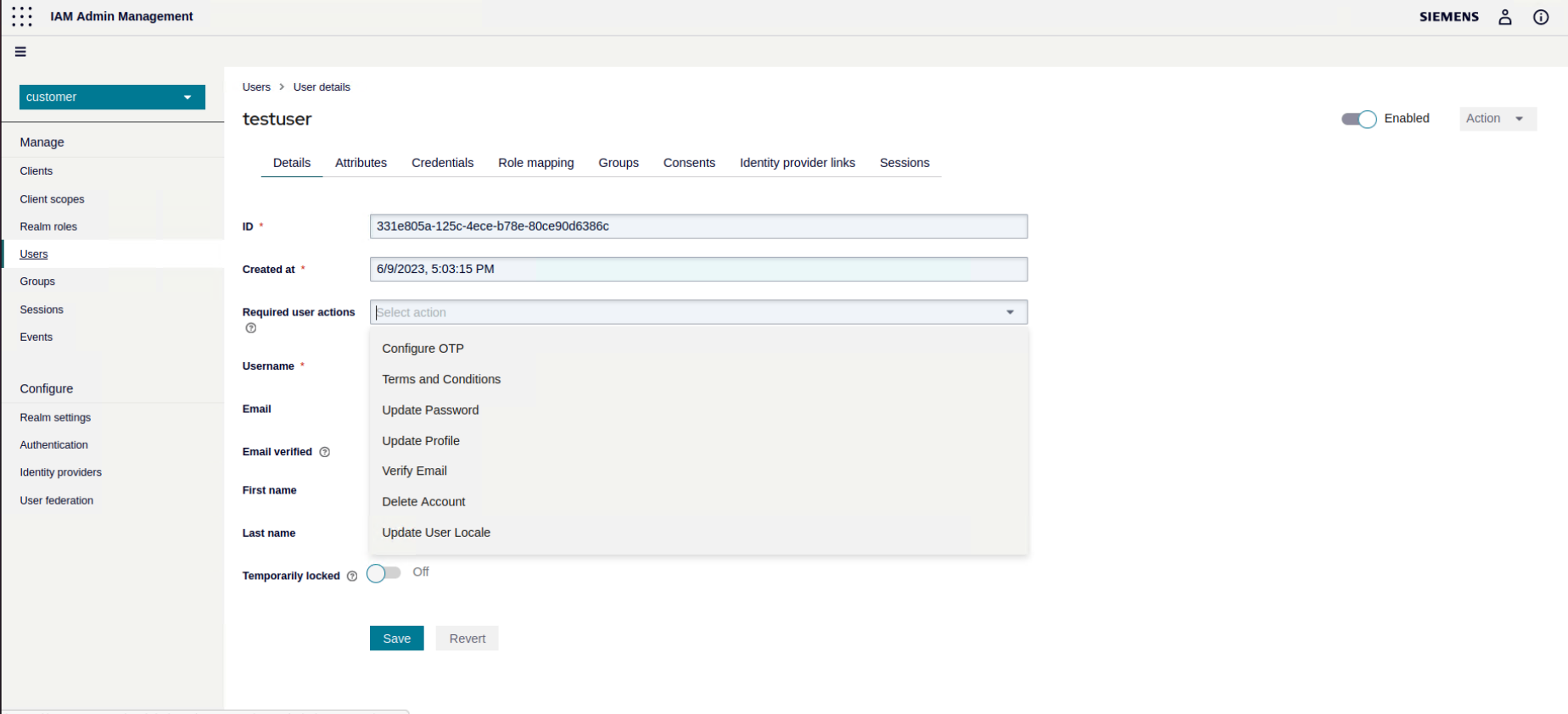Navigate to Realm settings in sidebar

click(x=55, y=417)
